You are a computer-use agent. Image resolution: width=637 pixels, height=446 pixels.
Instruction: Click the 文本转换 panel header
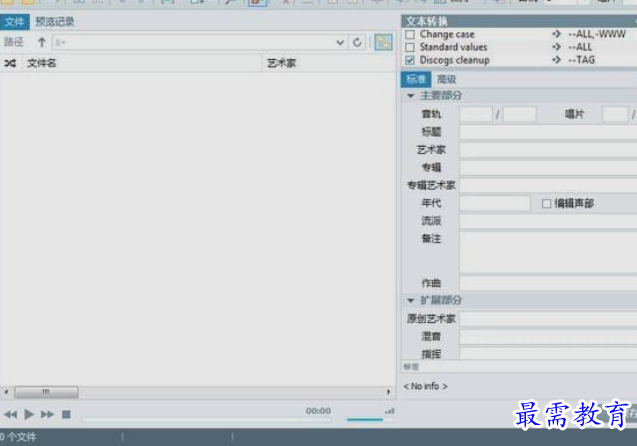pyautogui.click(x=519, y=21)
